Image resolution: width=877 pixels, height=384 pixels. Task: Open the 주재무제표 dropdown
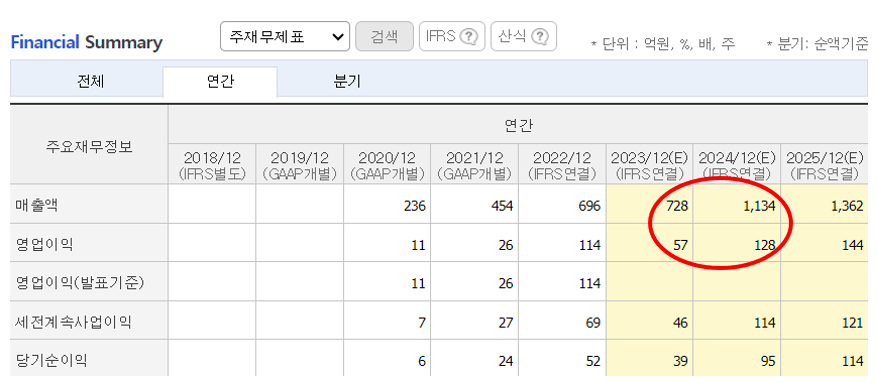click(285, 36)
